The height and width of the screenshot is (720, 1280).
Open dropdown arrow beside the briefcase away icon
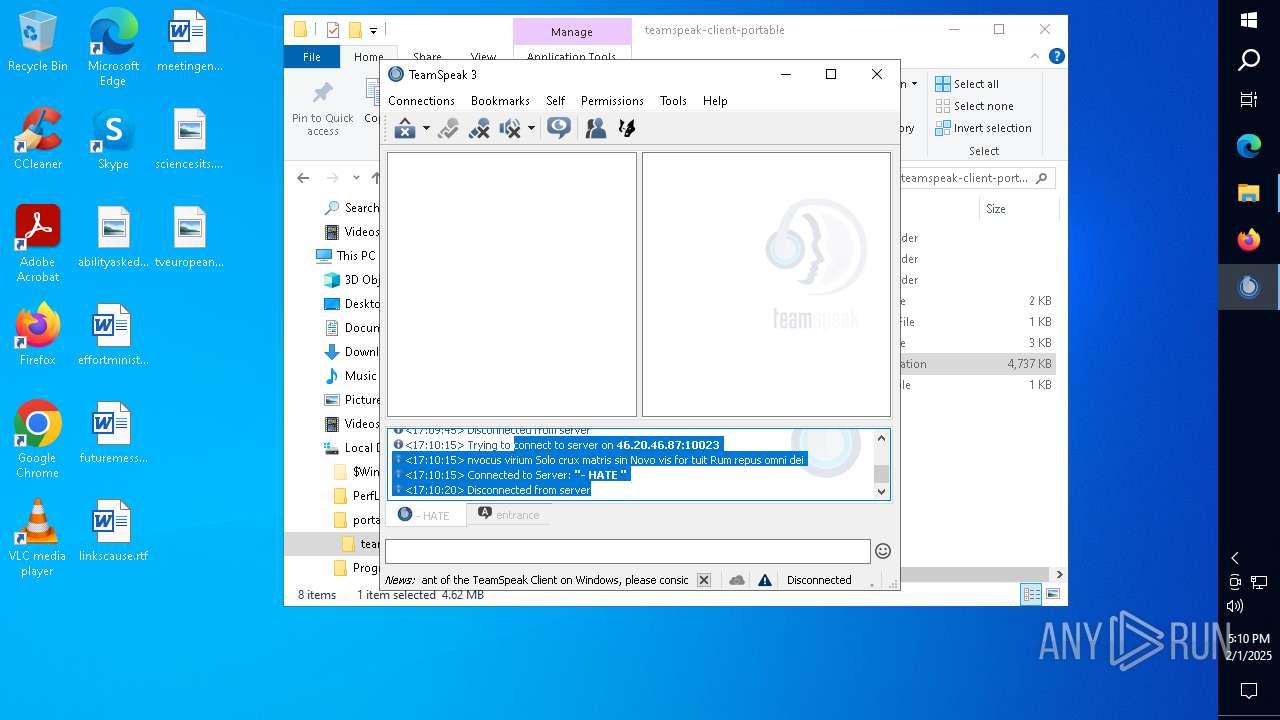426,128
